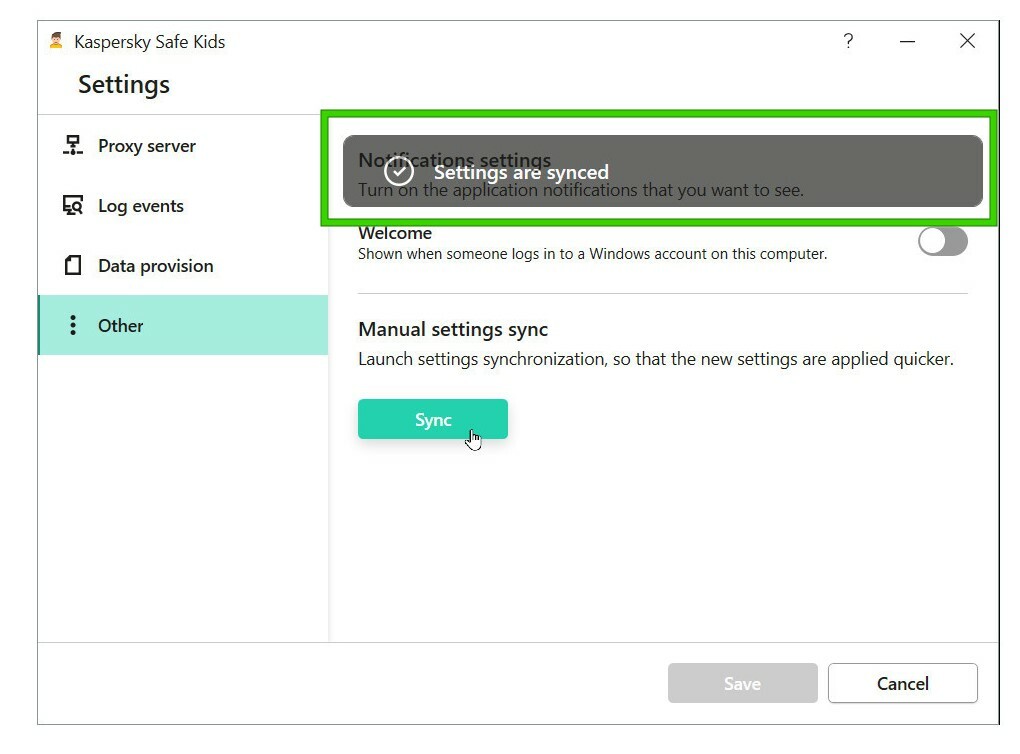The width and height of the screenshot is (1020, 754).
Task: Click the 'Welcome' notification label
Action: pyautogui.click(x=395, y=233)
